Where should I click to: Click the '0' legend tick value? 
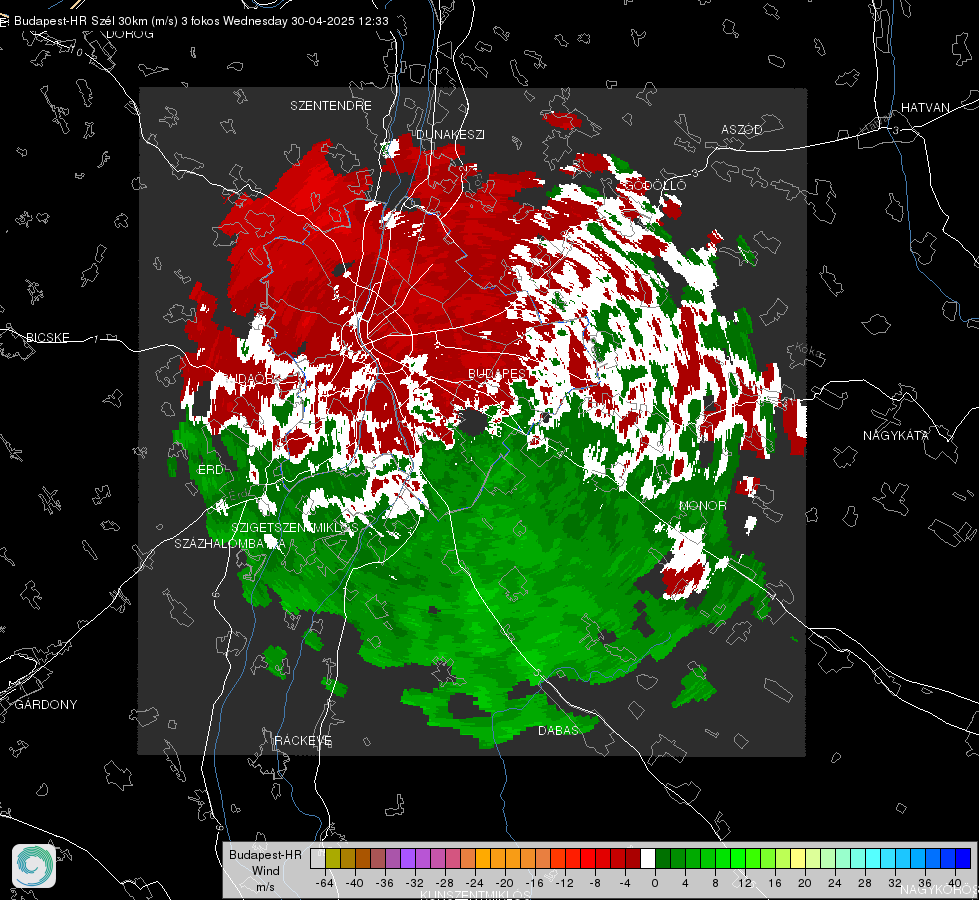655,883
